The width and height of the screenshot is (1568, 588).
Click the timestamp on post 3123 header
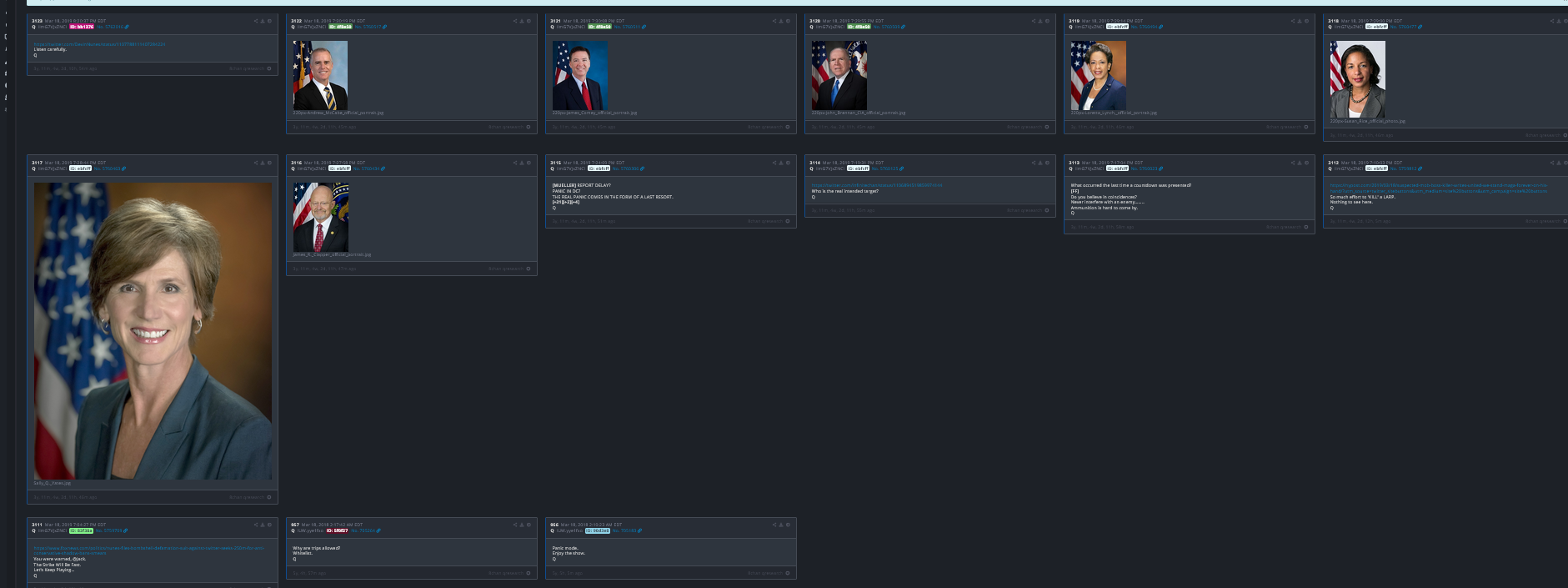[76, 21]
